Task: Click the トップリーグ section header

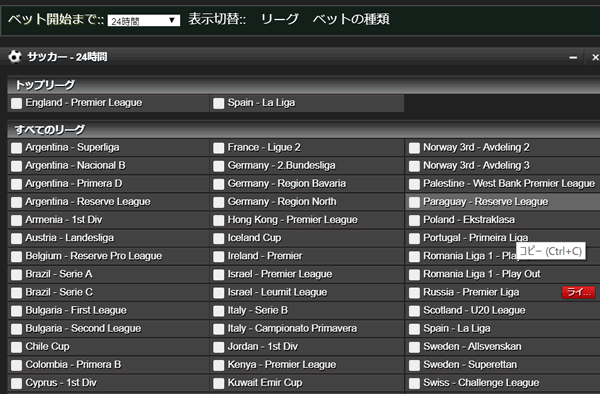Action: (303, 85)
